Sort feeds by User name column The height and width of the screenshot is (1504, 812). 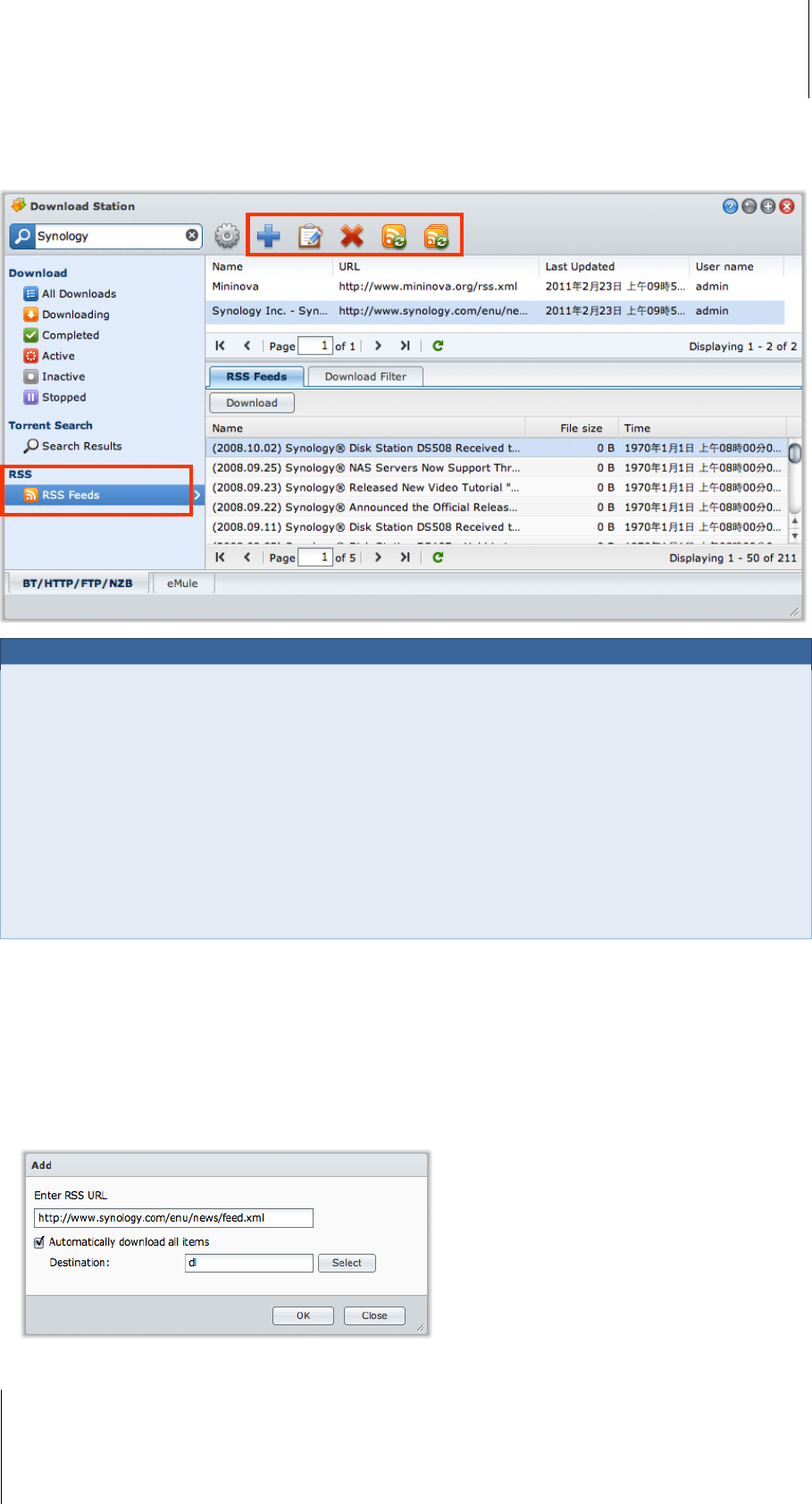pos(736,266)
